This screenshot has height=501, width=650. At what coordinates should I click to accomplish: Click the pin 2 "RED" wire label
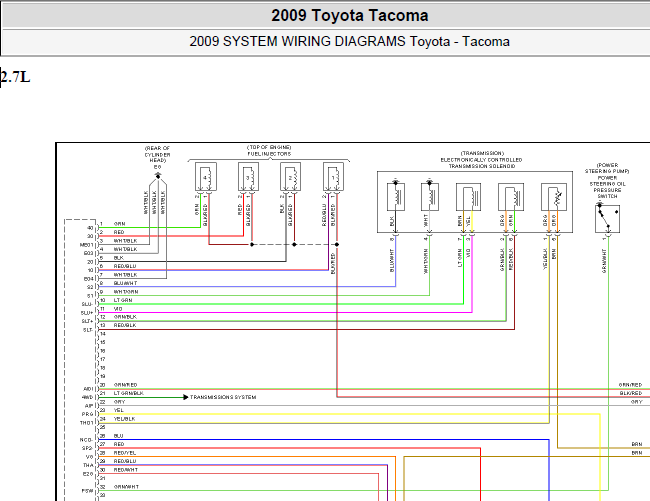pyautogui.click(x=119, y=232)
